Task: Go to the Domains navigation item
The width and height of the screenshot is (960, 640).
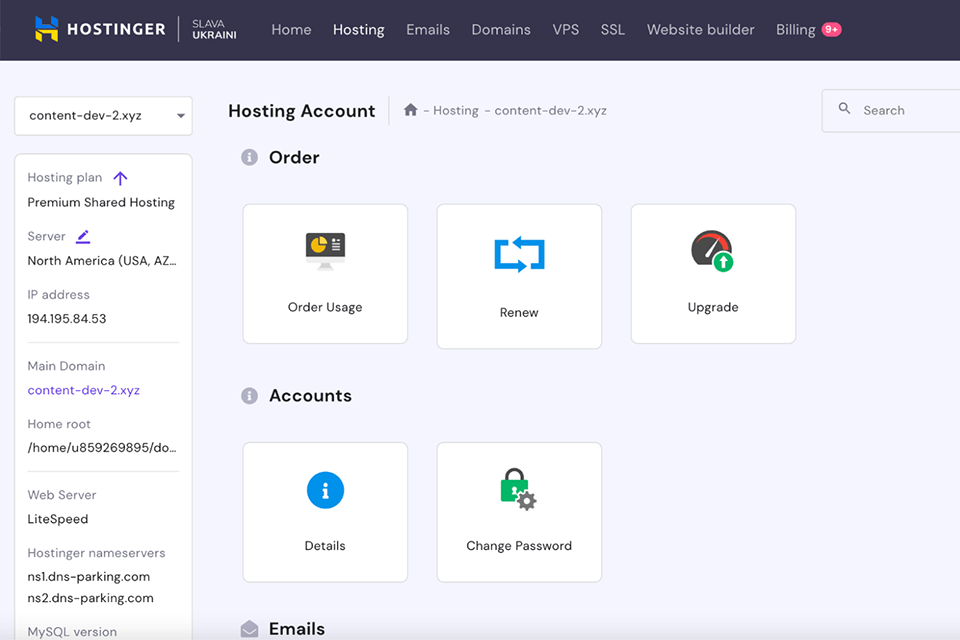Action: point(501,30)
